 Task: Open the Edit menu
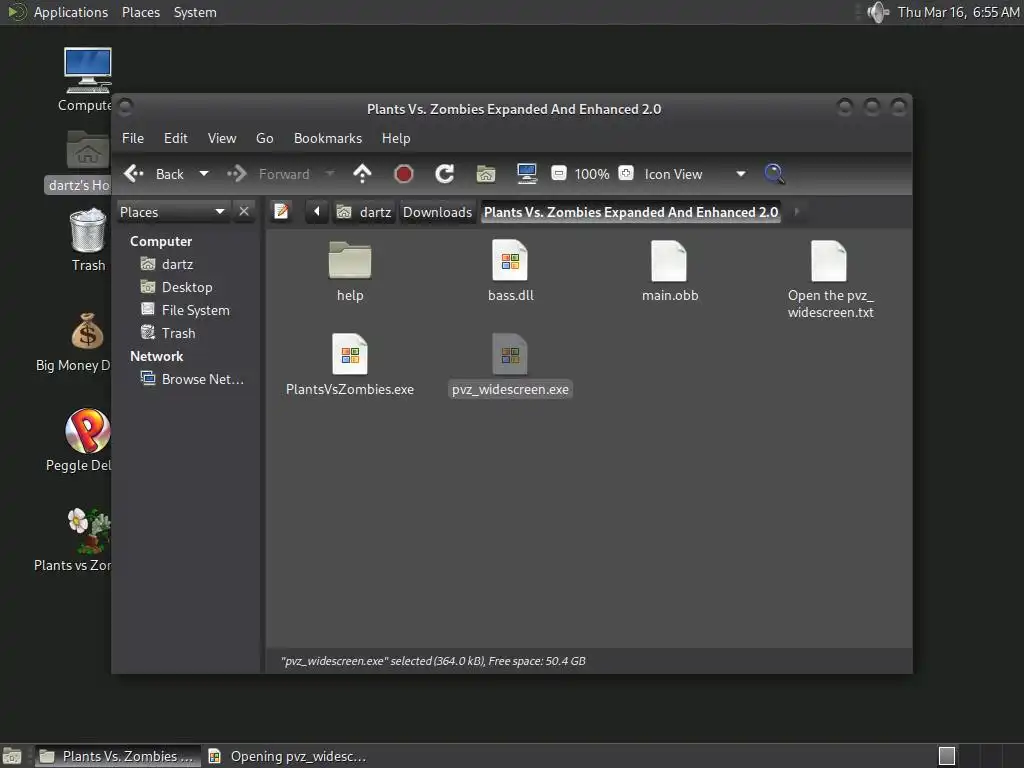(x=176, y=138)
